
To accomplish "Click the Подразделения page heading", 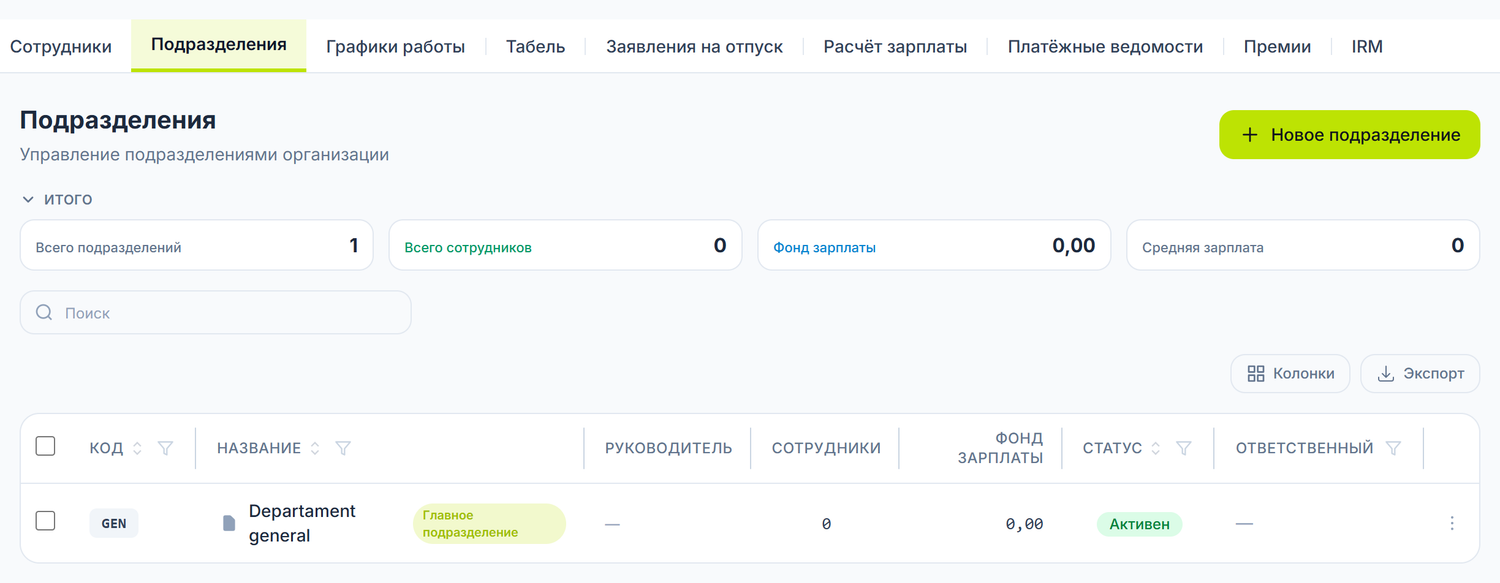I will (118, 120).
